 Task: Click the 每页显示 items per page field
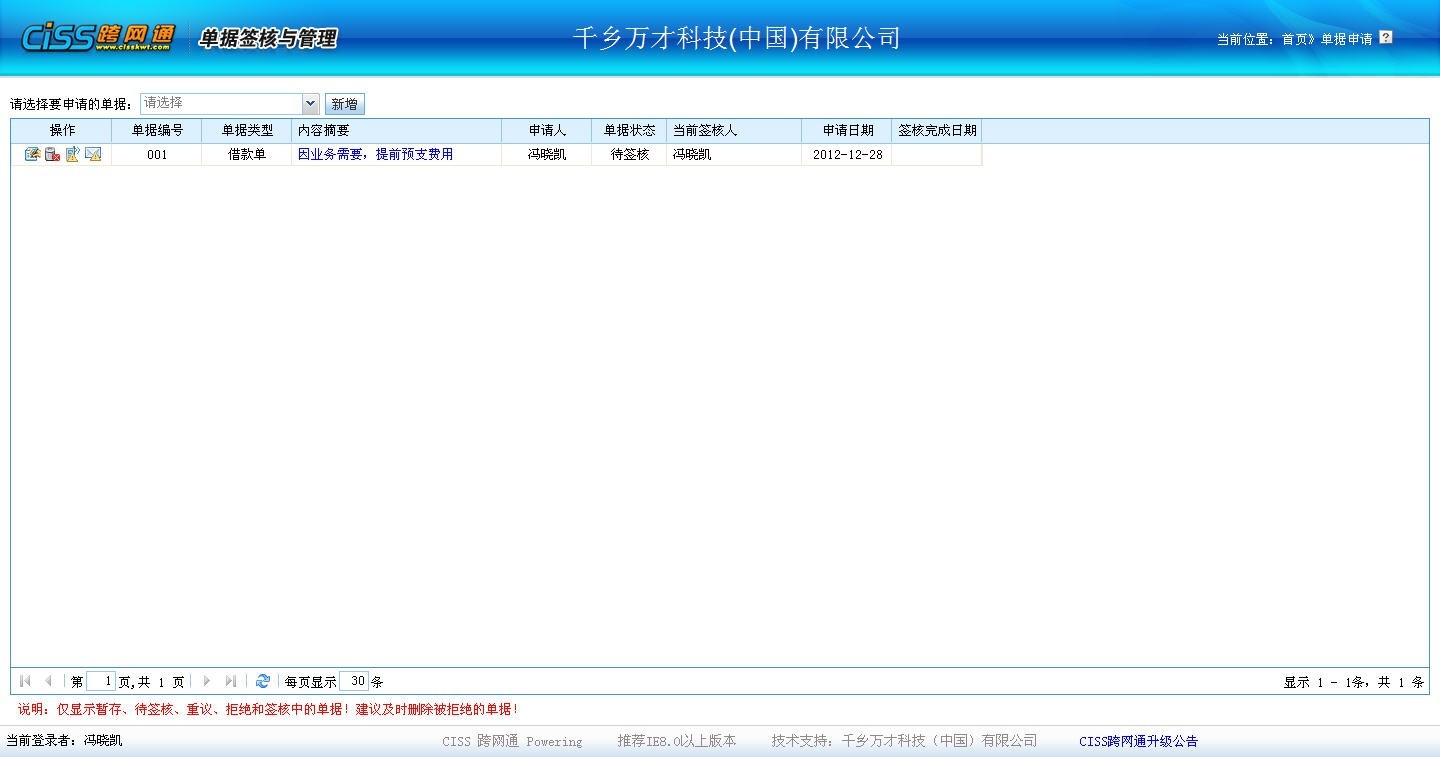[x=354, y=681]
